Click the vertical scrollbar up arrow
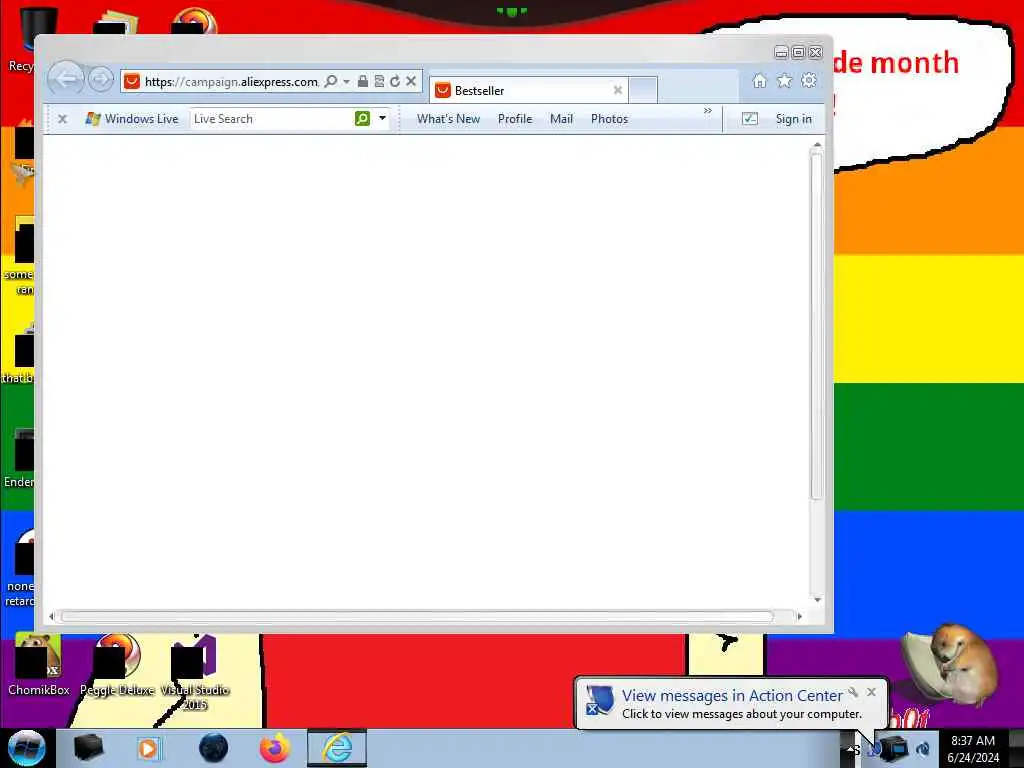This screenshot has width=1024, height=768. pos(817,145)
